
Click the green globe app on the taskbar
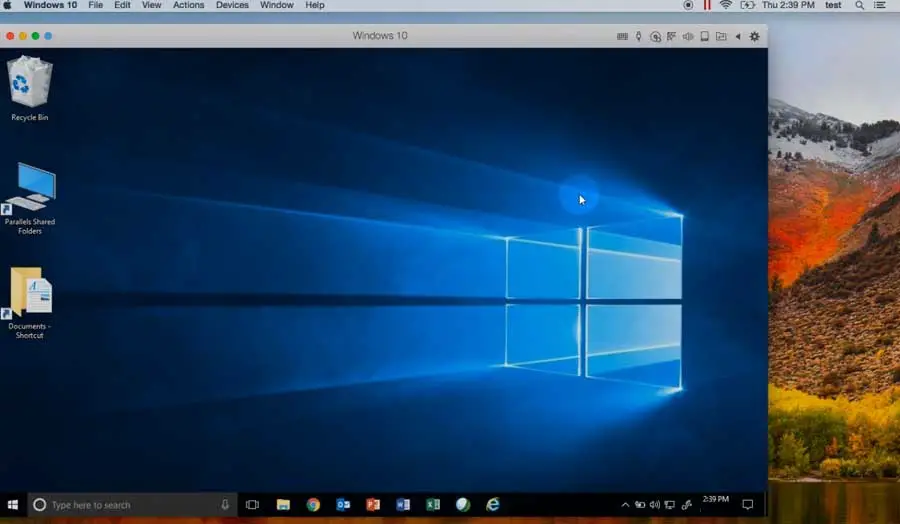[463, 505]
